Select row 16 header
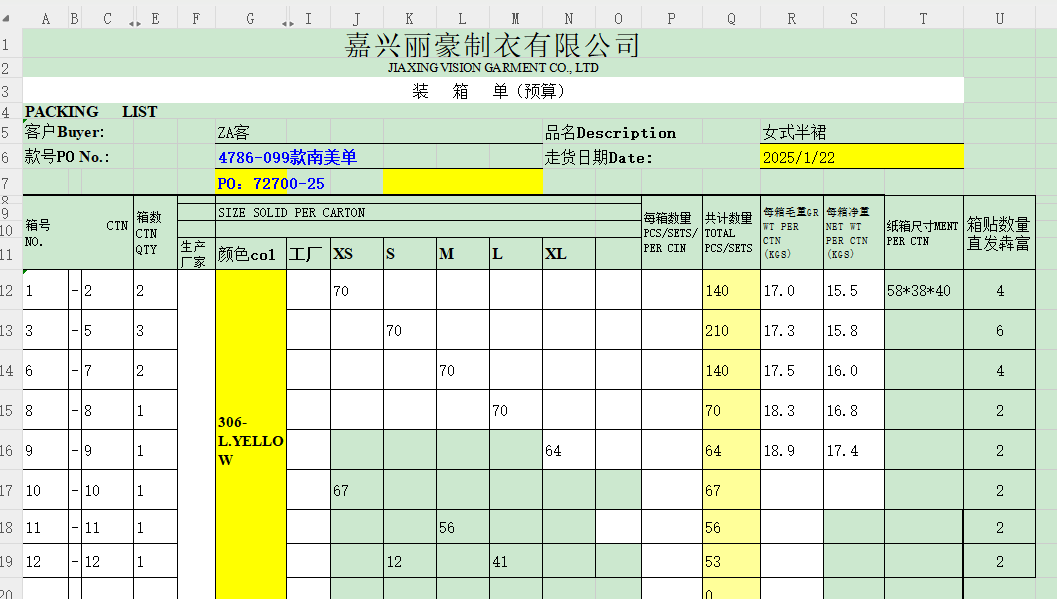Viewport: 1057px width, 599px height. 10,451
